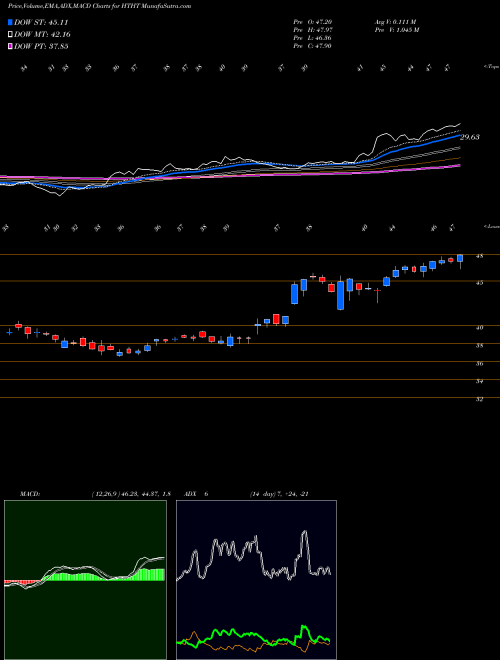Click the chart title mentioning HTHT MunafaSutra.com
Viewport: 500px width, 660px height.
pyautogui.click(x=99, y=6)
